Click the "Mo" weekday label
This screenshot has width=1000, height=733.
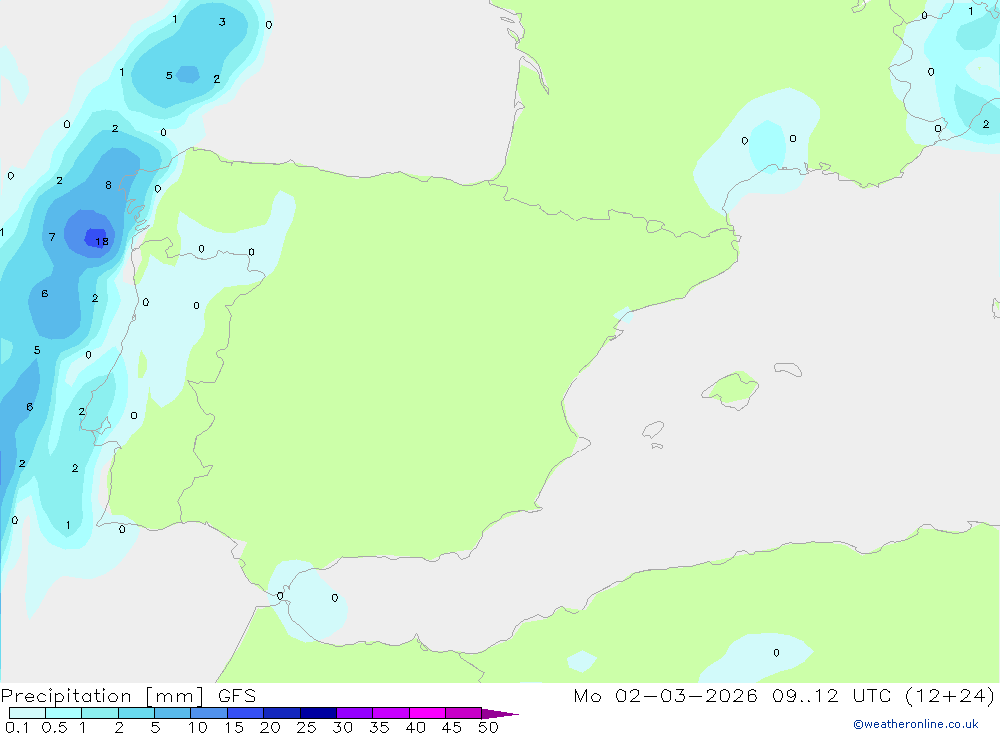(587, 695)
